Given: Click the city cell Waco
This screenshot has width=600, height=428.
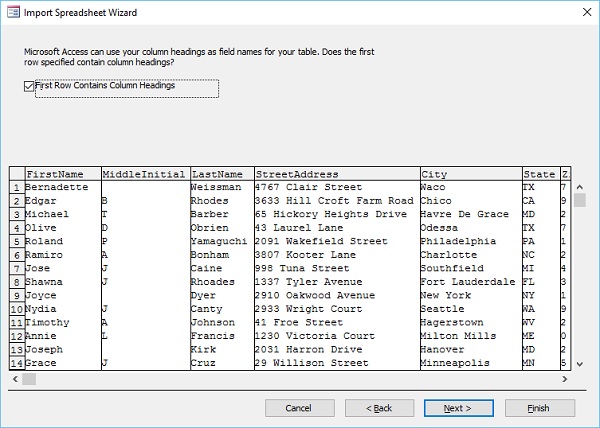Looking at the screenshot, I should [471, 187].
